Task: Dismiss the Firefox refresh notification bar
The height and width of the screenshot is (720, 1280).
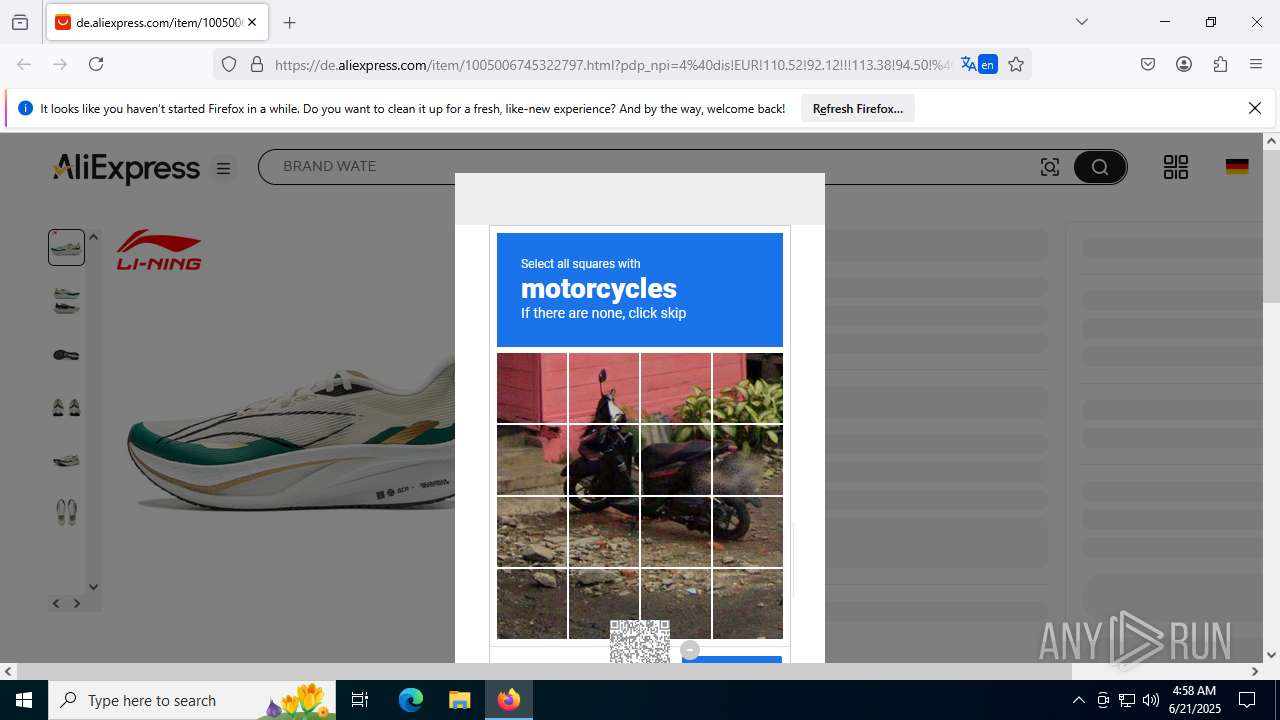Action: click(1255, 108)
